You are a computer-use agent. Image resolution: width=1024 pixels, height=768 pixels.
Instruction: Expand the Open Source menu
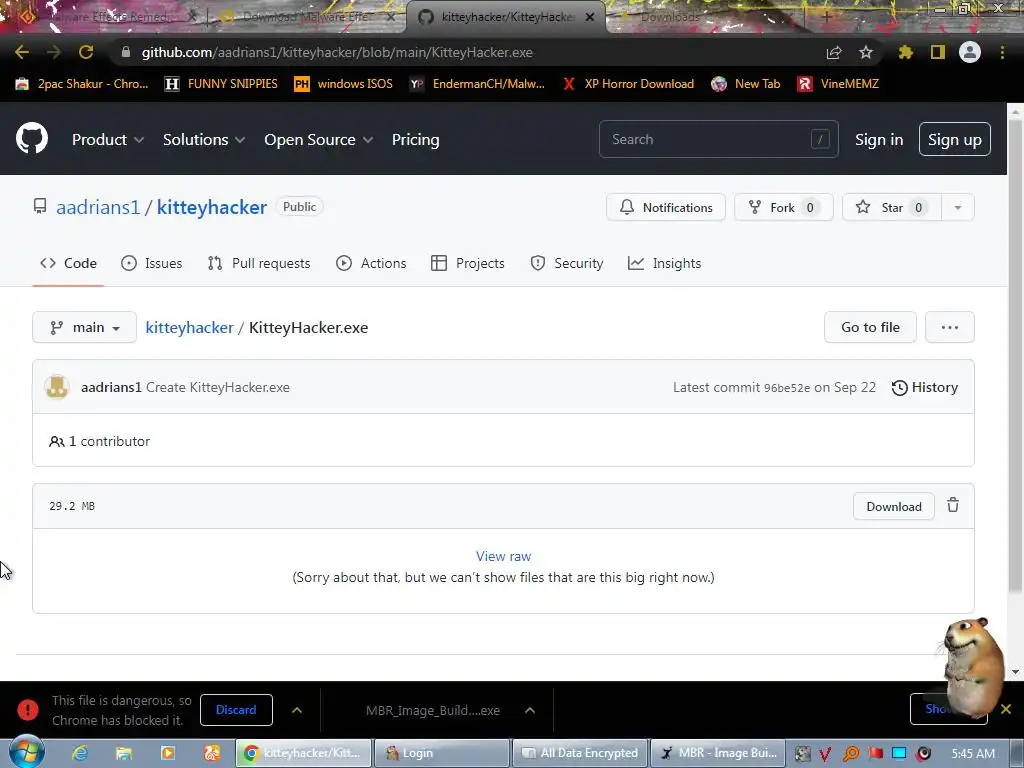[319, 140]
